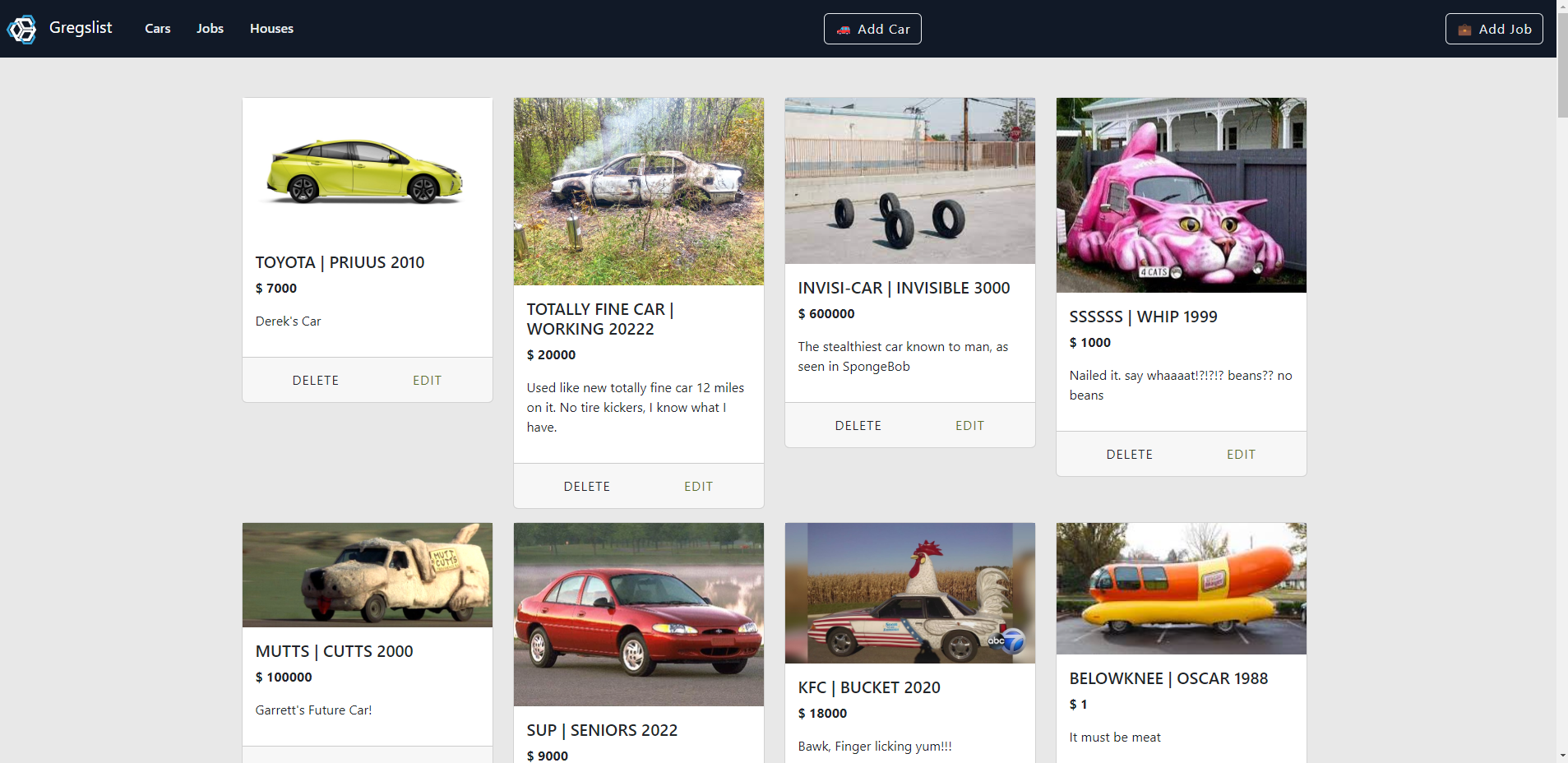Screen dimensions: 1568x763
Task: Go to the Jobs page
Action: [x=210, y=29]
